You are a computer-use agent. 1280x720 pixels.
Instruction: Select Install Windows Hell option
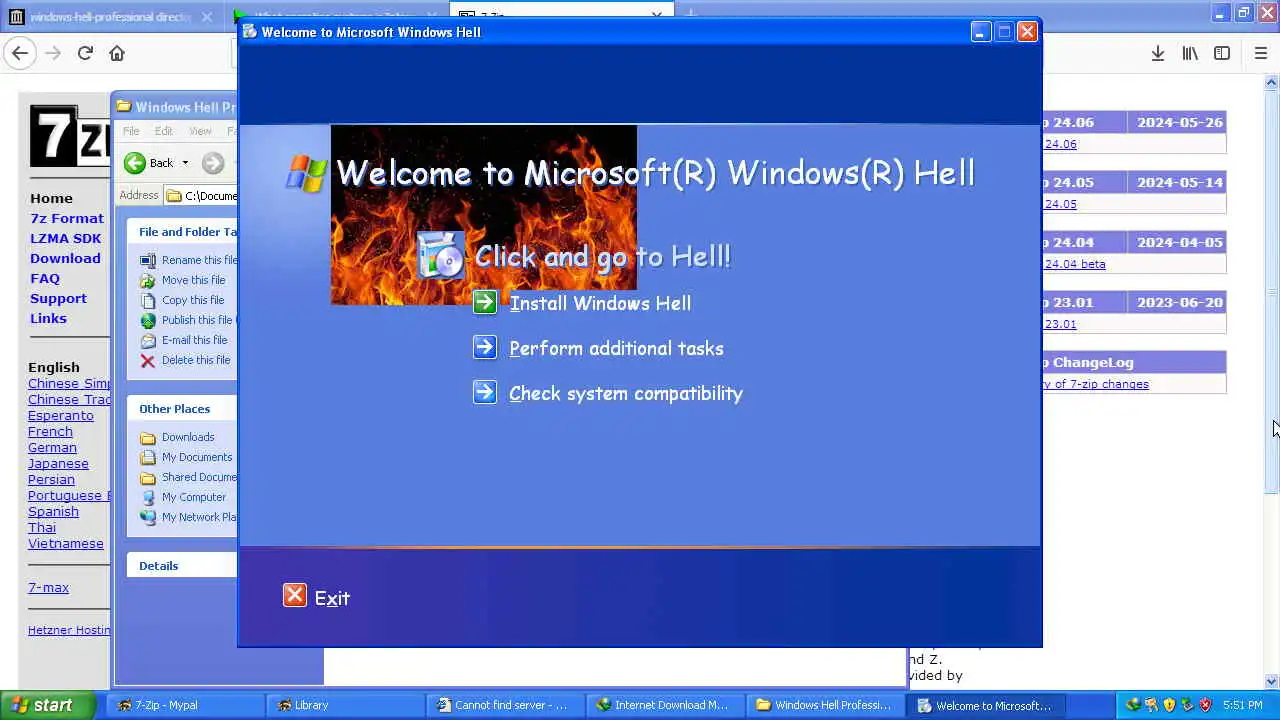[600, 303]
